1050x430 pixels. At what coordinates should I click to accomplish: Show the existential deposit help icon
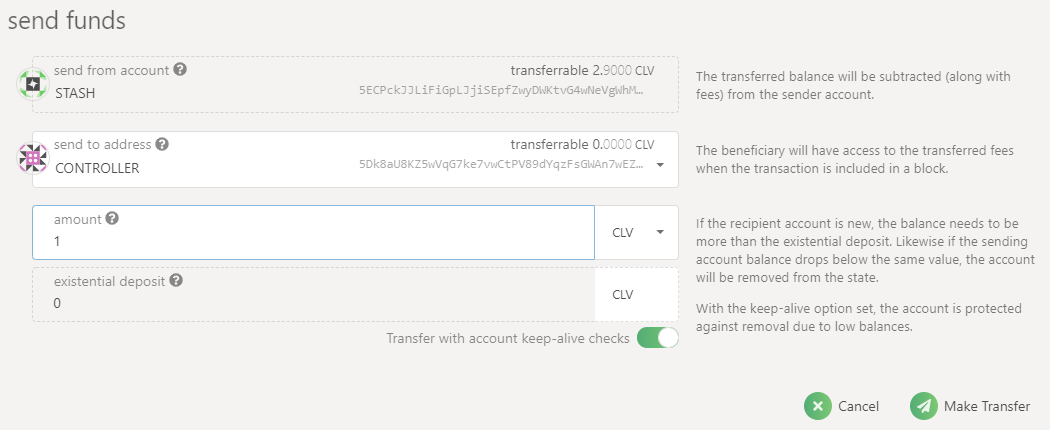pyautogui.click(x=176, y=281)
